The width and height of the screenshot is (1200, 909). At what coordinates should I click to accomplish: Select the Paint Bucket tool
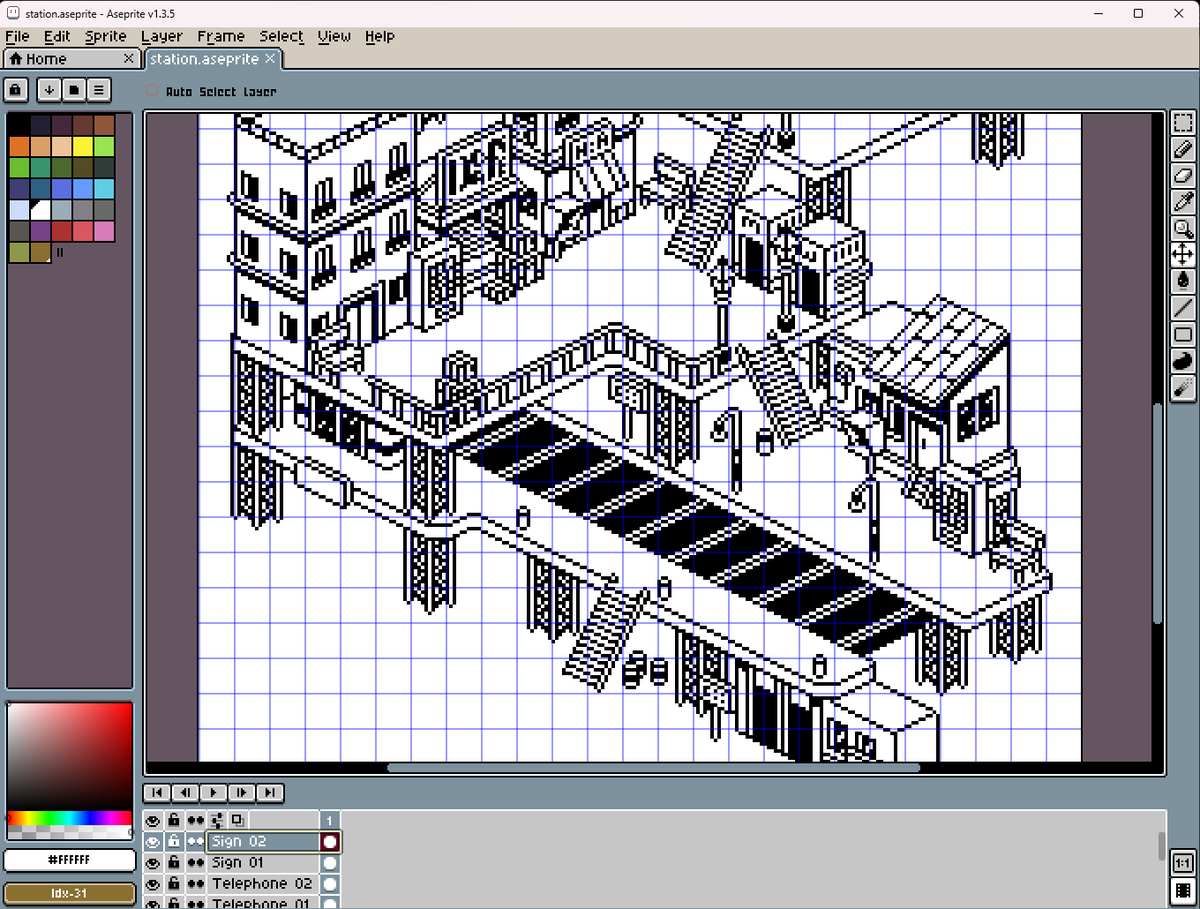[x=1183, y=281]
